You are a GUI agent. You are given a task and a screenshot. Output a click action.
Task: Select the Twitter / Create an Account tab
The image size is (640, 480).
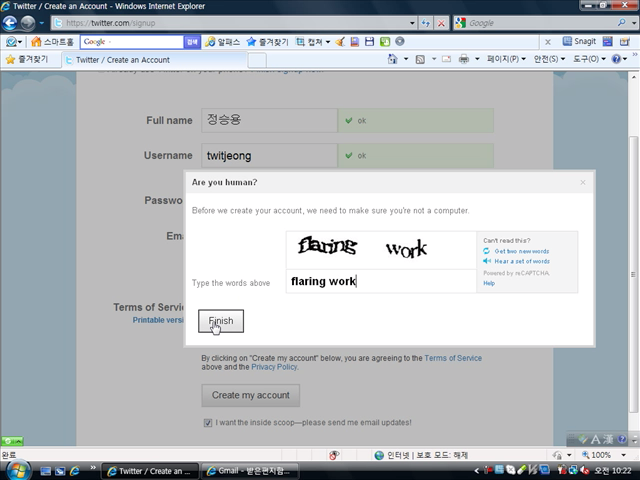coord(154,60)
